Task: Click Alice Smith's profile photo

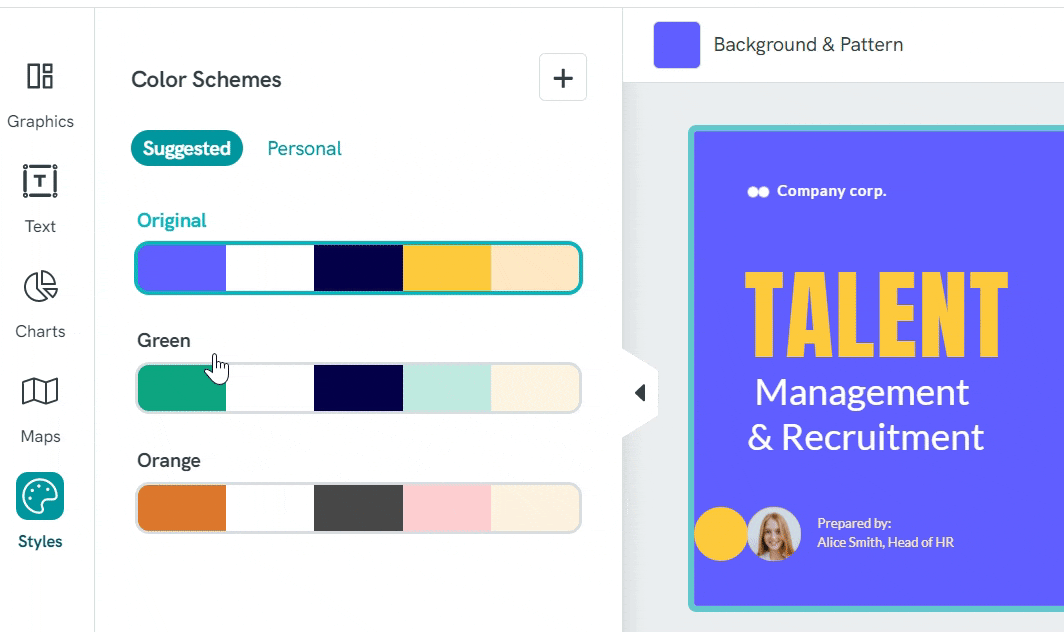Action: tap(775, 535)
